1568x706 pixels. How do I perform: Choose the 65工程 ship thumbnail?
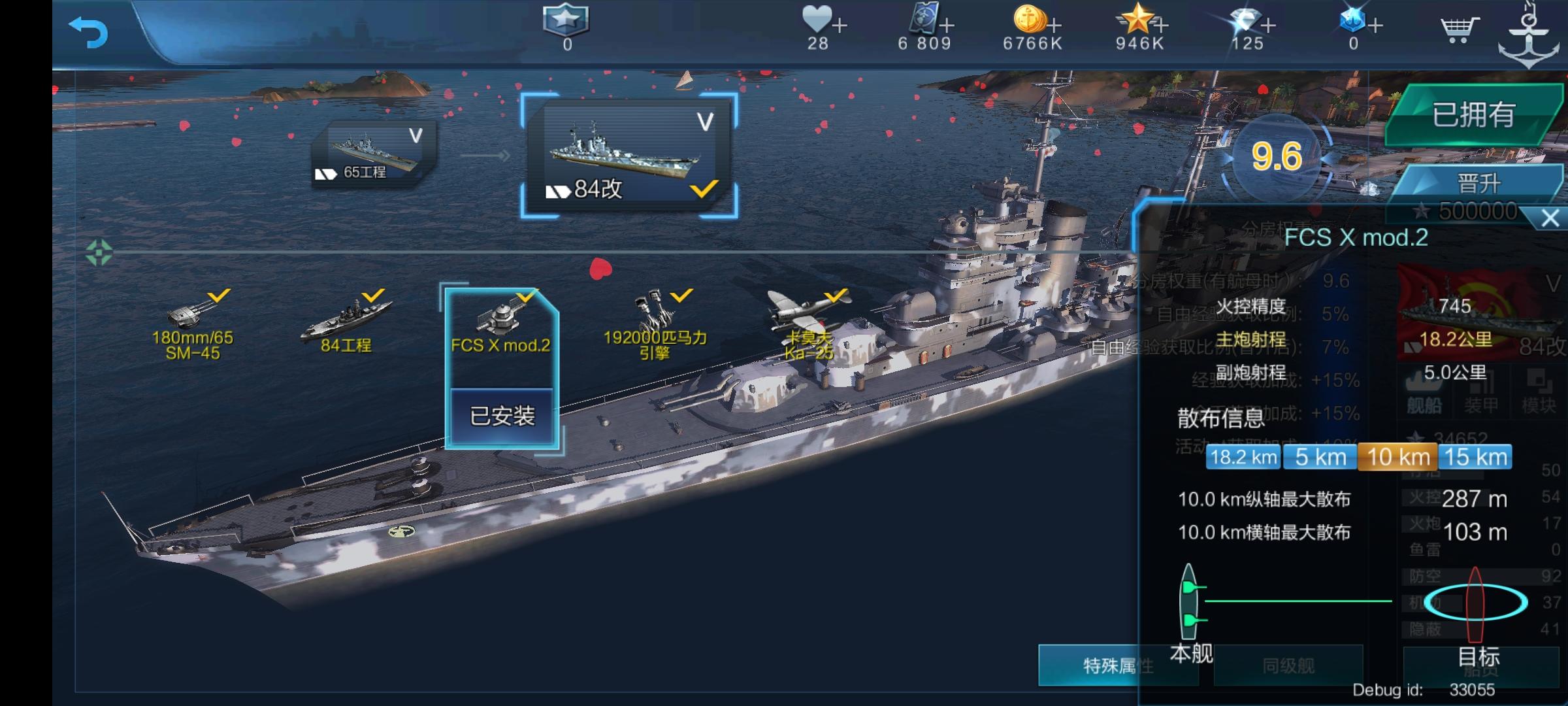[x=374, y=154]
